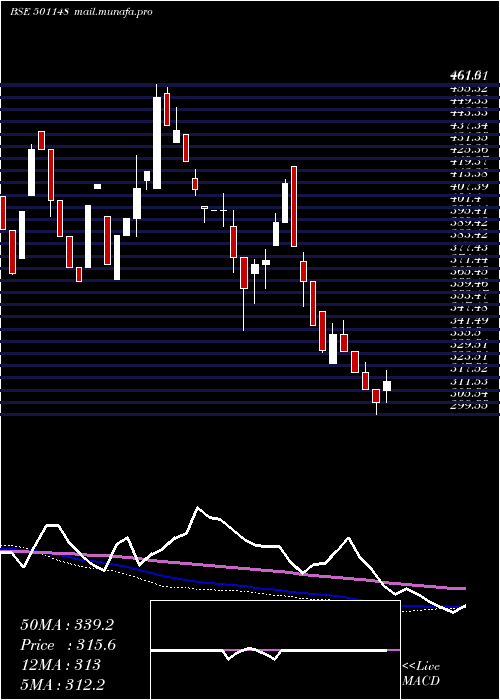Viewport: 500px width, 700px height.
Task: Click the Price : 315.6 readout
Action: pyautogui.click(x=68, y=645)
